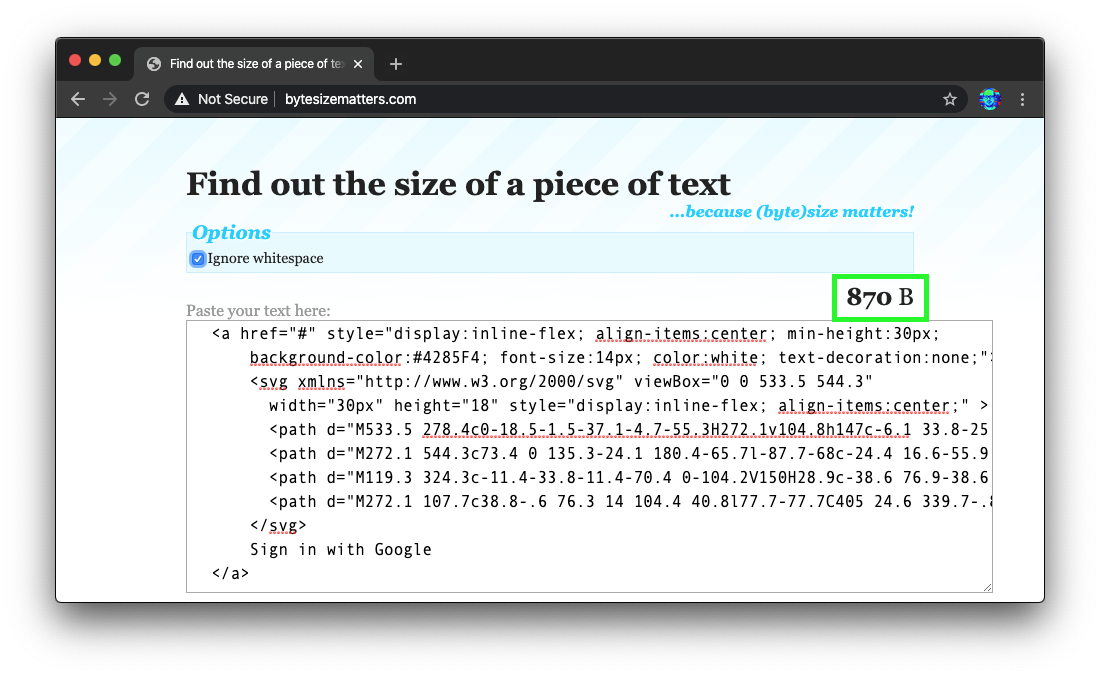This screenshot has width=1100, height=676.
Task: Click the browser back arrow
Action: pos(78,99)
